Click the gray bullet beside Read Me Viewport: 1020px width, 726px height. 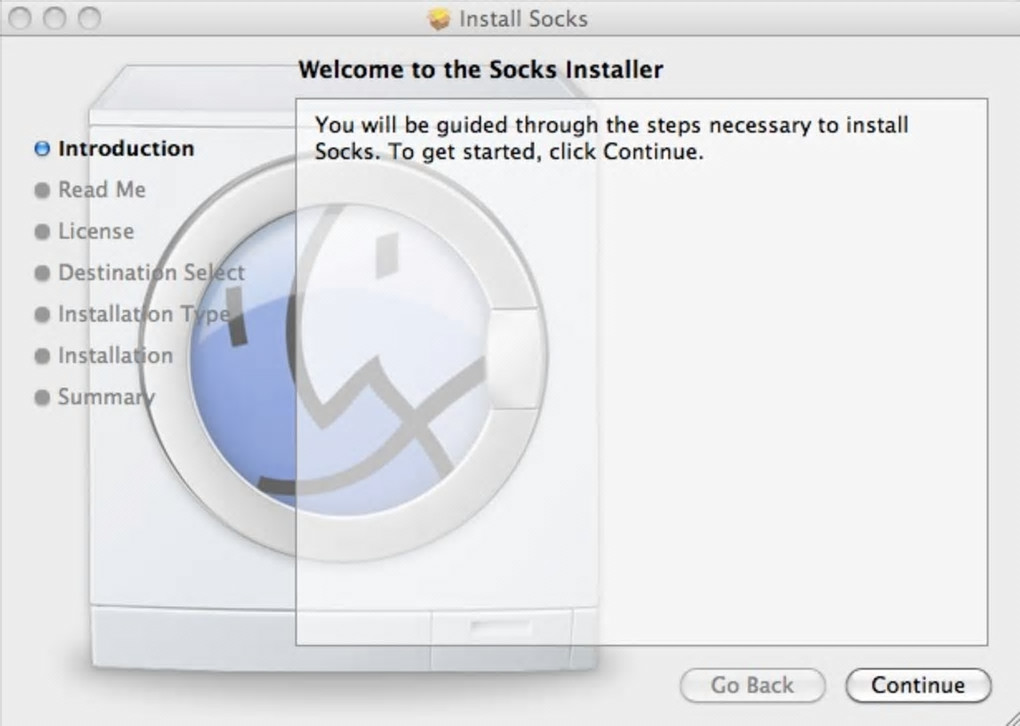point(42,190)
